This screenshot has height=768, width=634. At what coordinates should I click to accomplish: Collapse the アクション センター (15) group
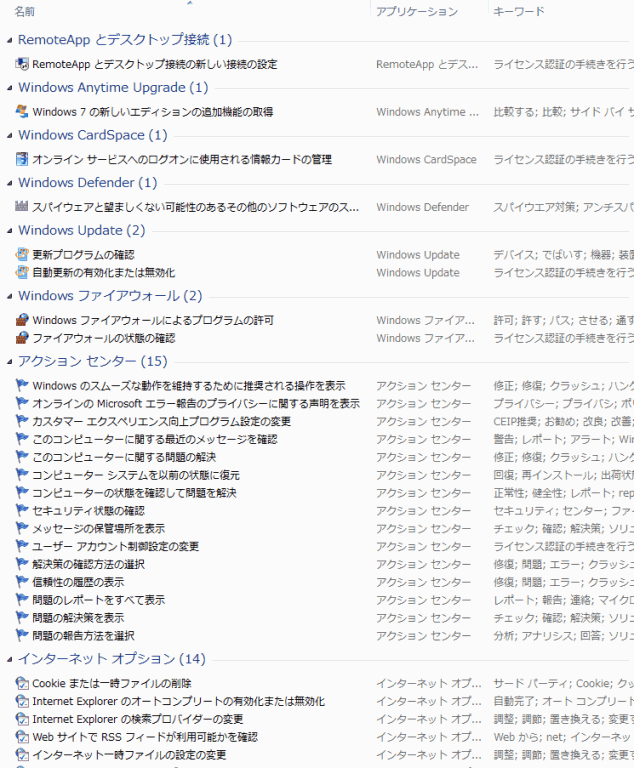(9, 361)
